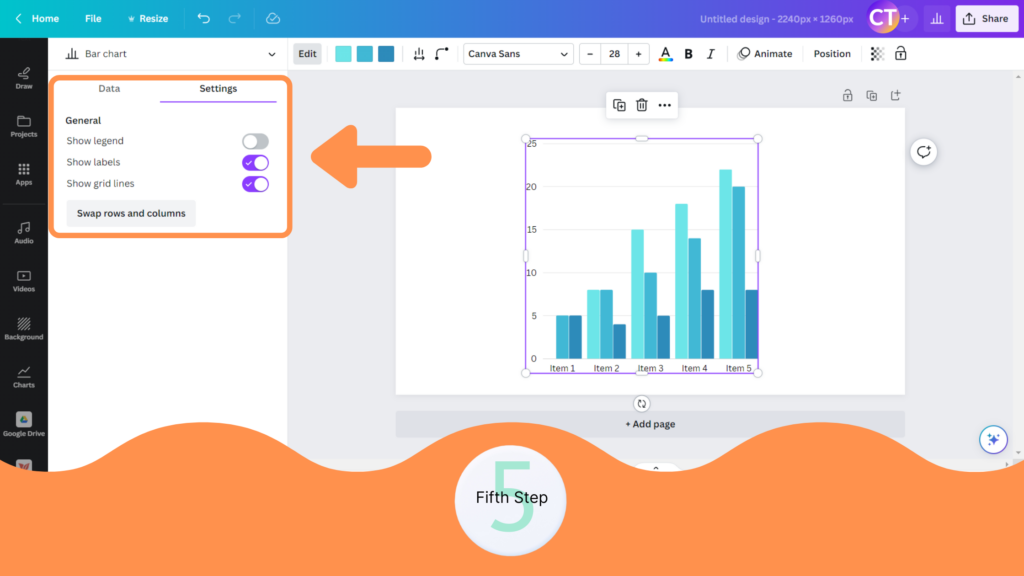Lock the selected chart element
Screen dimensions: 1024x576
901,54
